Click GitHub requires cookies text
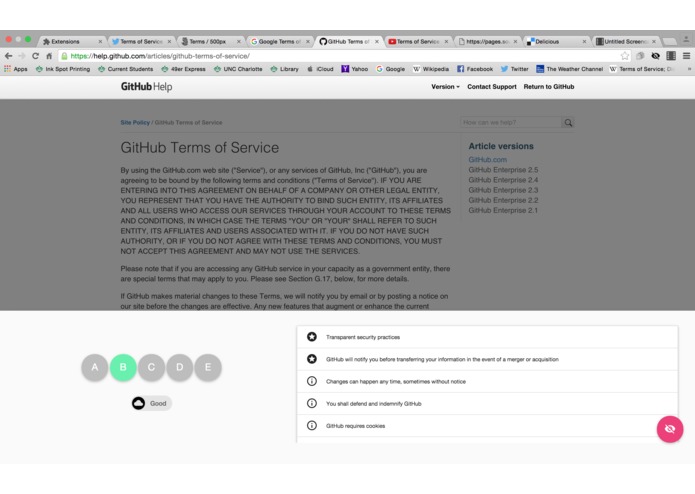The width and height of the screenshot is (695, 494). 355,426
